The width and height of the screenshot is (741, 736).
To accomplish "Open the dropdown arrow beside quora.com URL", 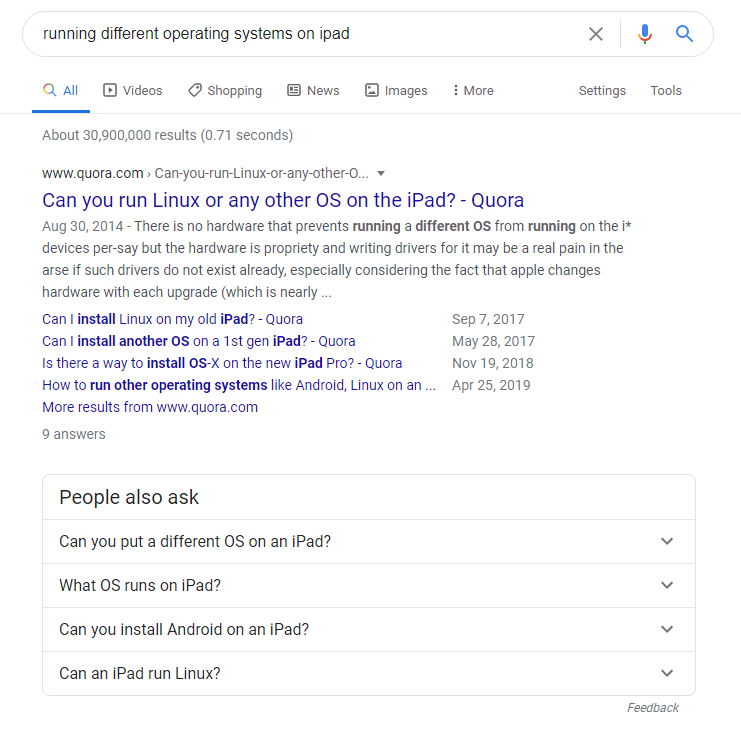I will [381, 173].
